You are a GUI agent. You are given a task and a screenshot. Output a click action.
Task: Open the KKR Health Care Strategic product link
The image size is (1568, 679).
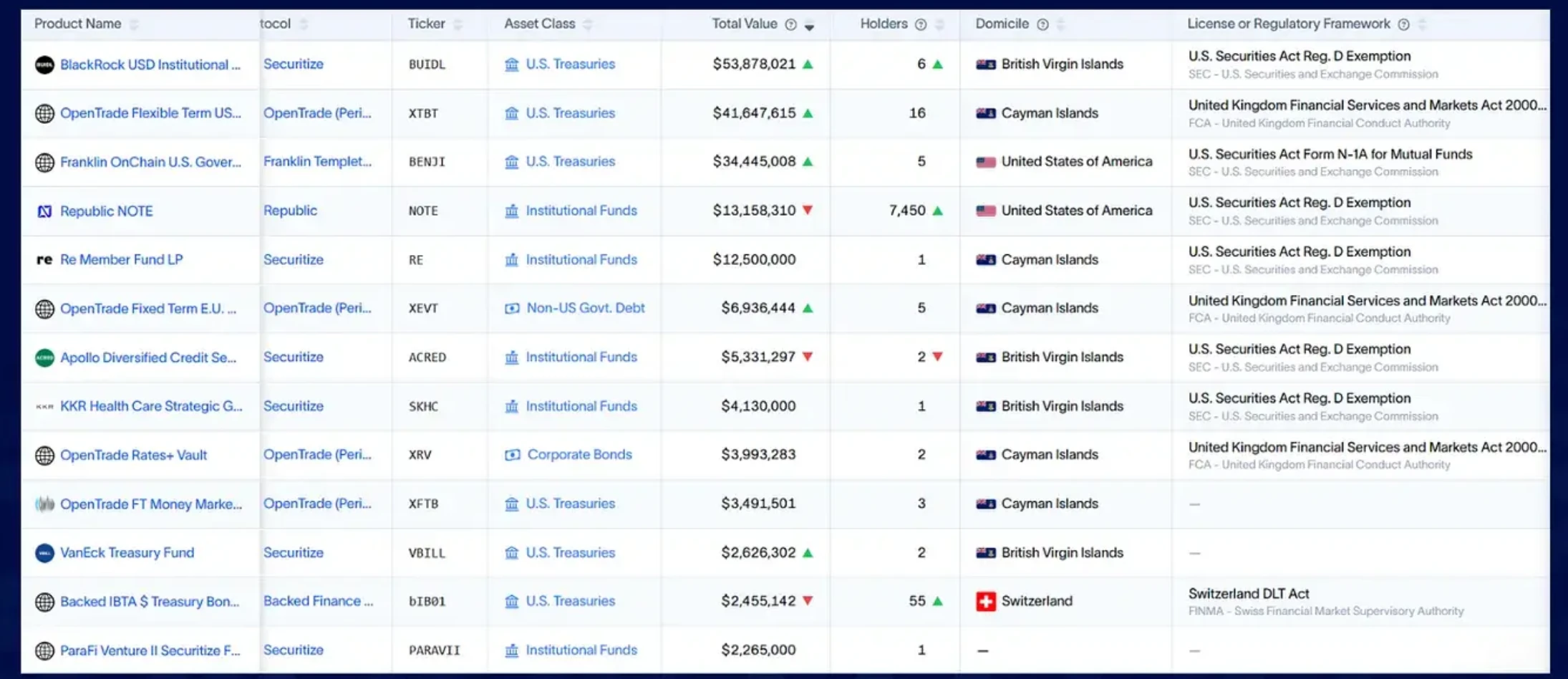(x=151, y=406)
